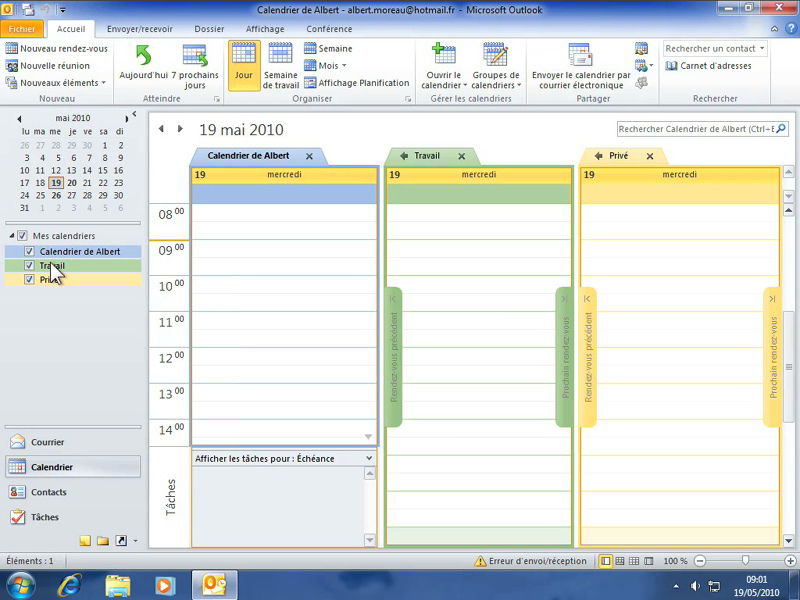Open Tâches in navigation pane
This screenshot has width=800, height=600.
click(72, 517)
